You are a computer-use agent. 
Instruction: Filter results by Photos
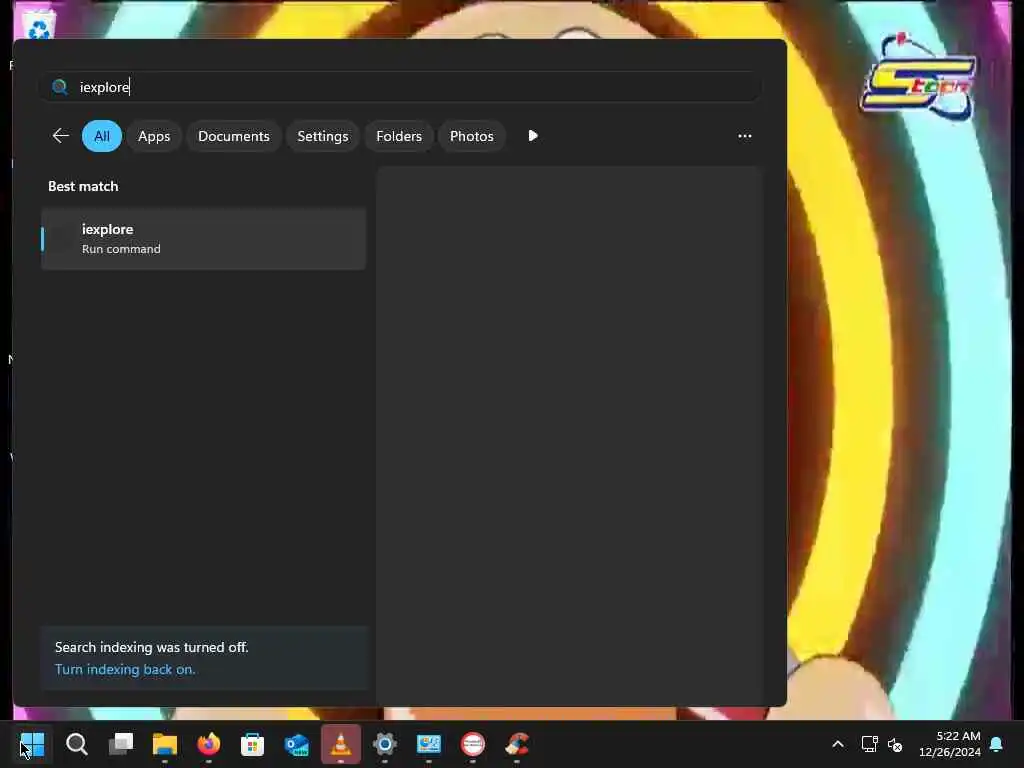pos(472,136)
